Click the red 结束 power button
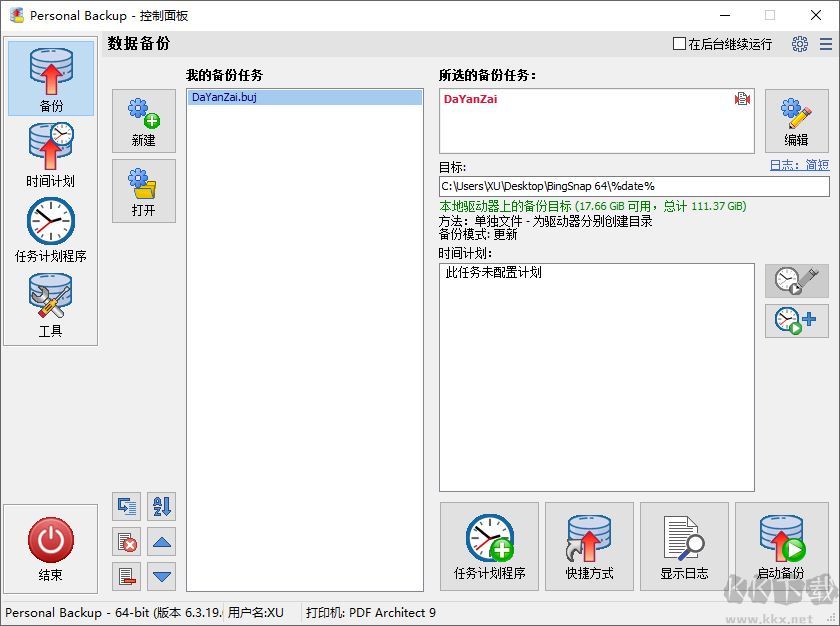Screen dimensions: 840x626 click(x=51, y=548)
